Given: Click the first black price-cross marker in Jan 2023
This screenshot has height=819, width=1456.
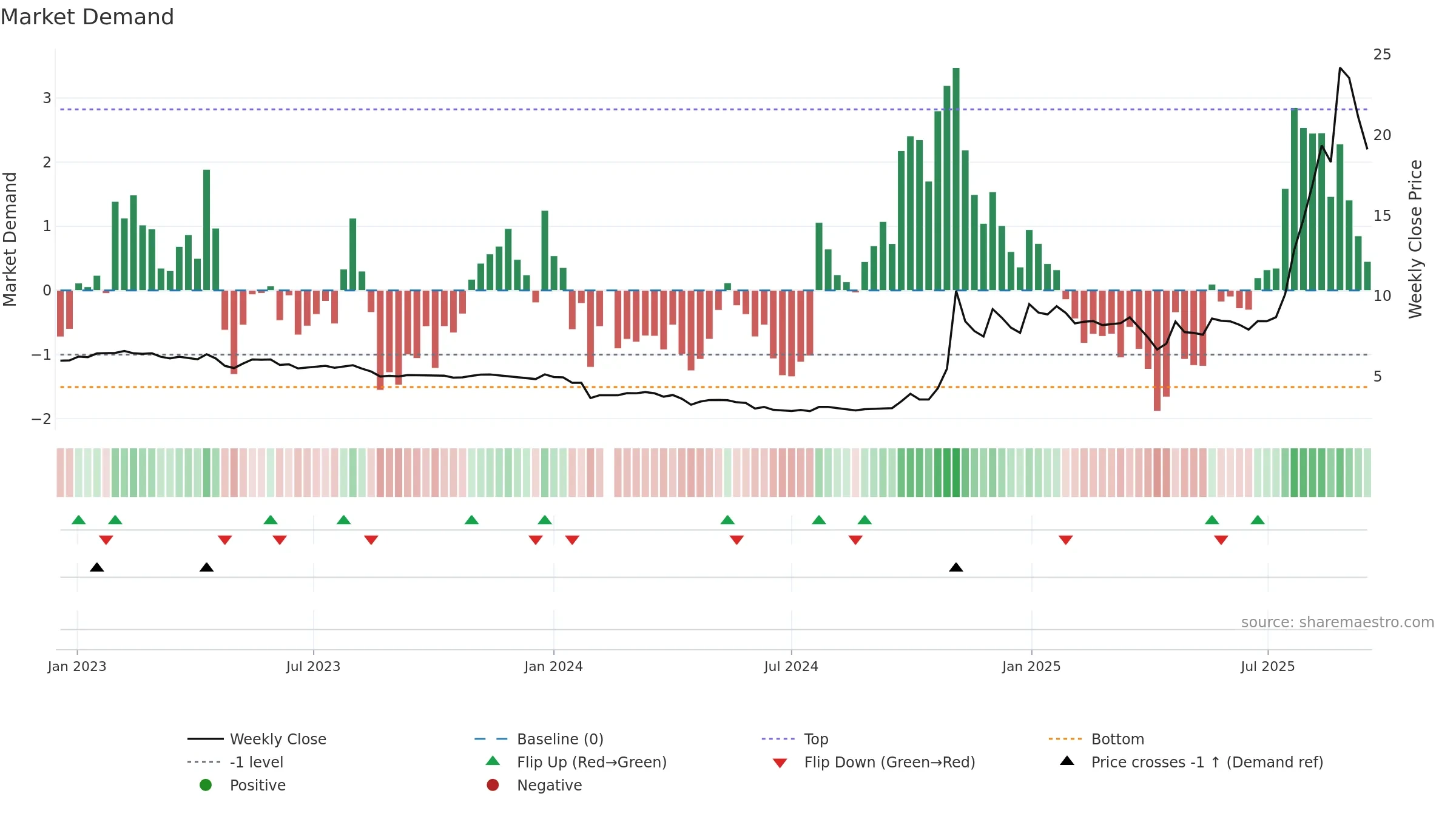Looking at the screenshot, I should tap(97, 567).
